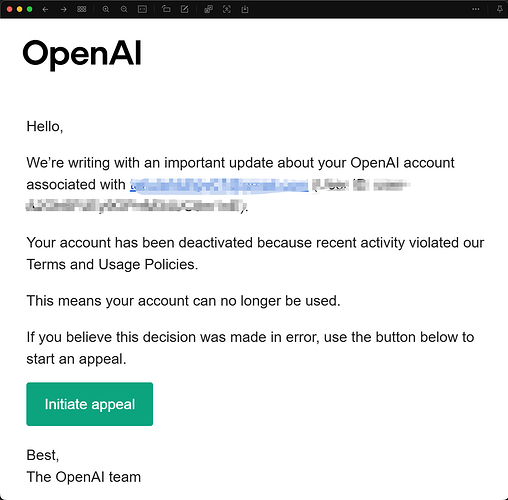Viewport: 508px width, 500px height.
Task: Click the Initiate appeal button
Action: [90, 404]
